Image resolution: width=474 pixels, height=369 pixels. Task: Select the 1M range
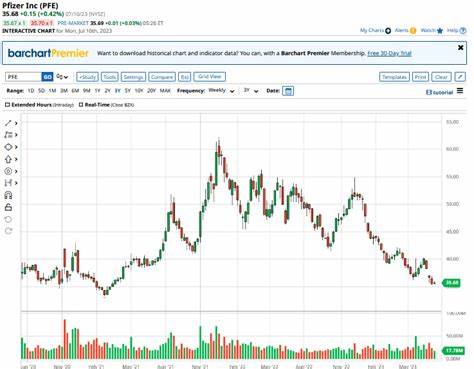[x=52, y=91]
